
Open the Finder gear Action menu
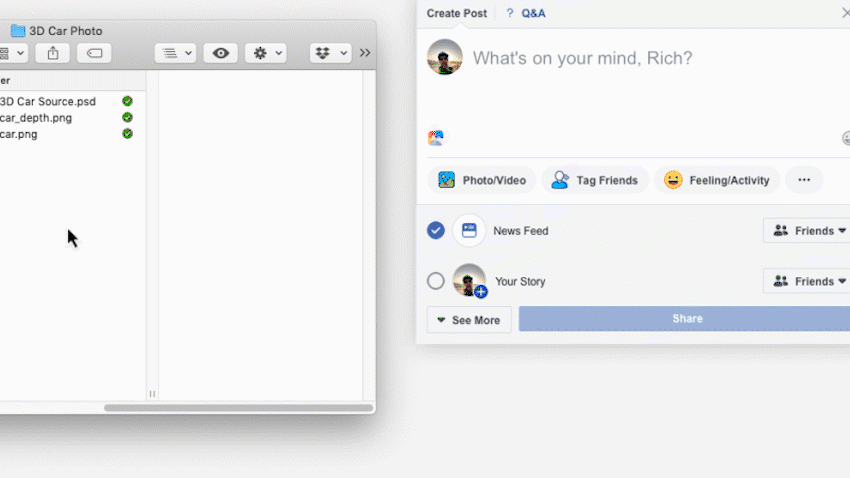[266, 53]
